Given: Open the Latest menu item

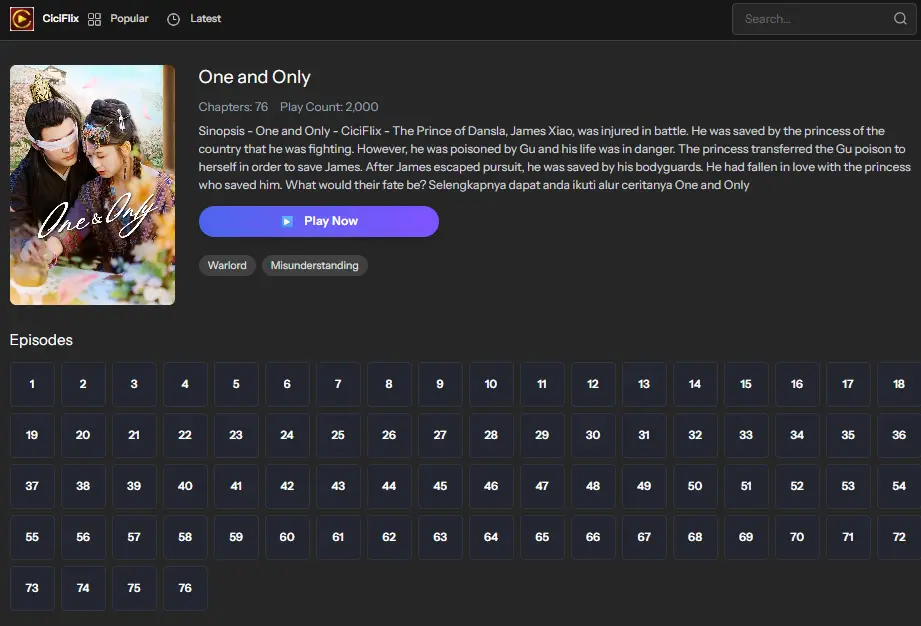Looking at the screenshot, I should 206,19.
